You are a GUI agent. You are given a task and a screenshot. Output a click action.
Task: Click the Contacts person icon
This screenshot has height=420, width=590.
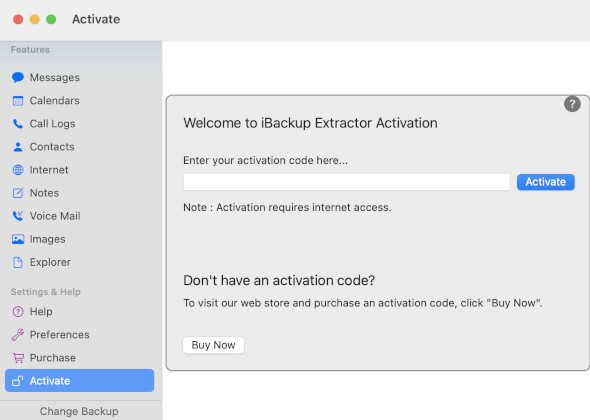pyautogui.click(x=18, y=147)
